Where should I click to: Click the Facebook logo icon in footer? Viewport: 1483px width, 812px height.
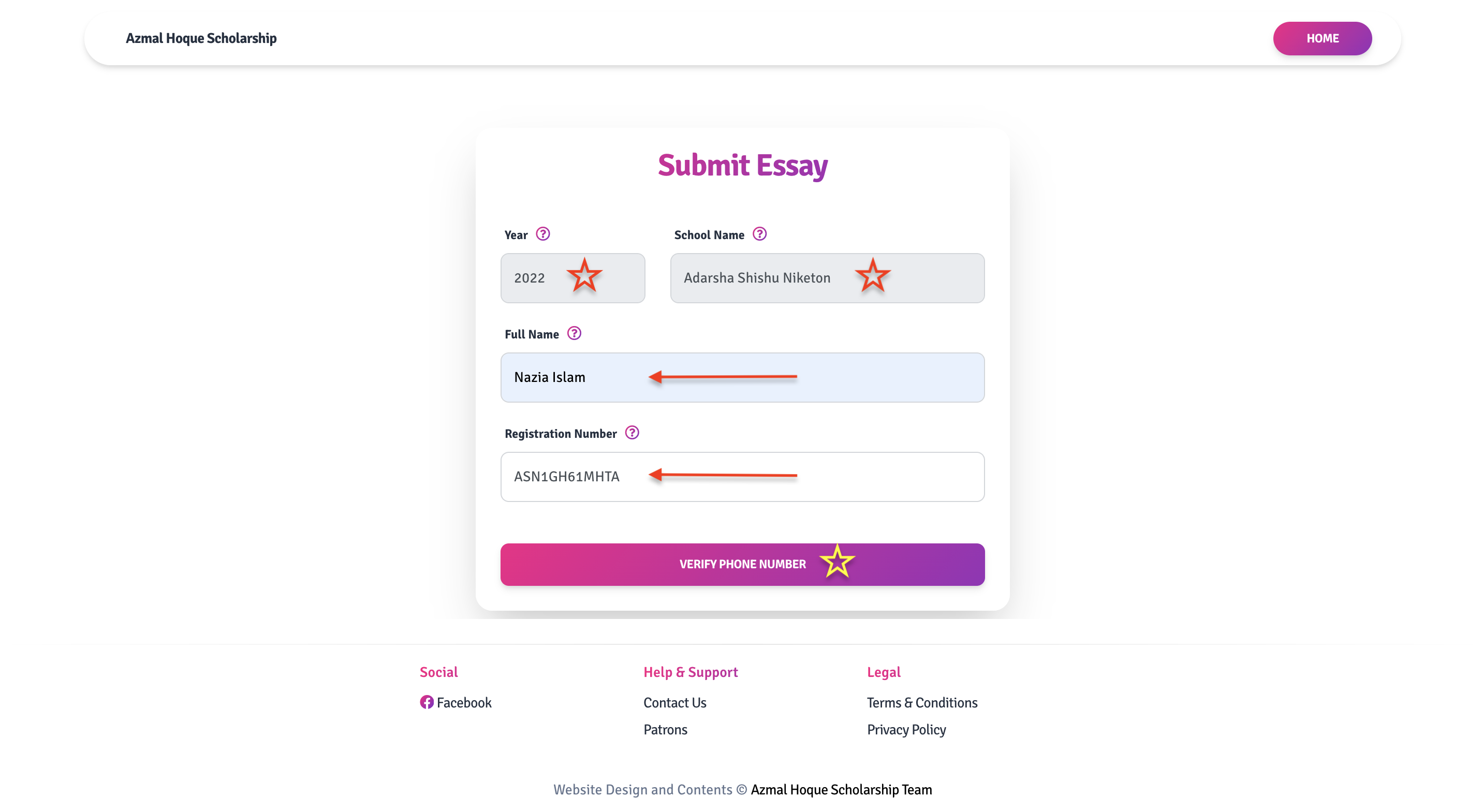coord(427,702)
